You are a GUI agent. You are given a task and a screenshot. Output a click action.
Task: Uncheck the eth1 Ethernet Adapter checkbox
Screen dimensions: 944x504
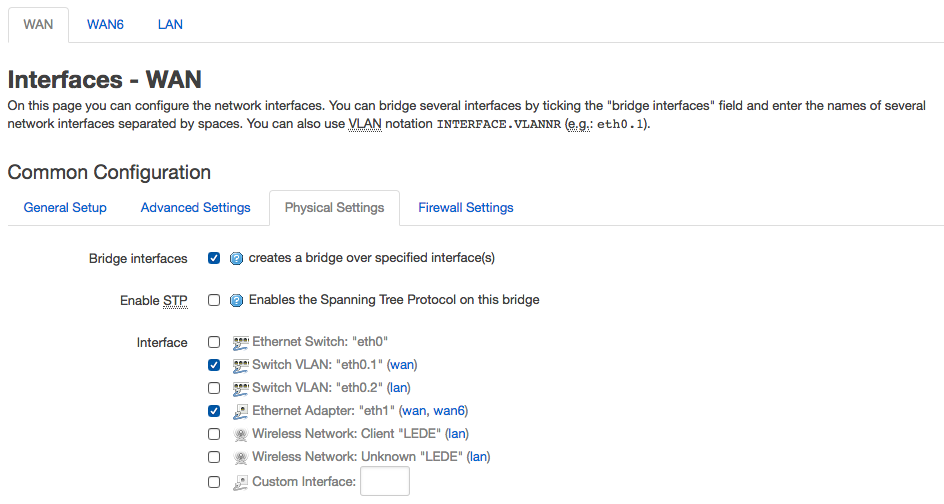click(214, 411)
